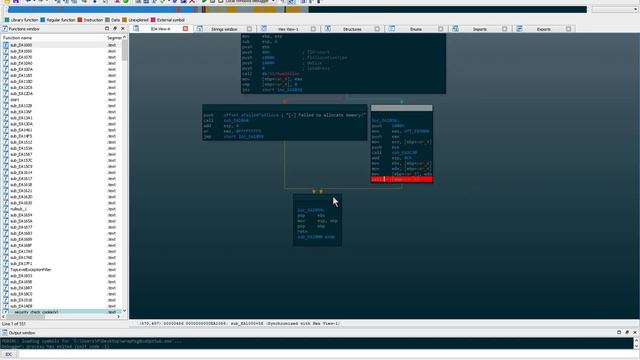This screenshot has height=360, width=640.
Task: Open the navigation band dropdown at right
Action: tap(636, 9)
